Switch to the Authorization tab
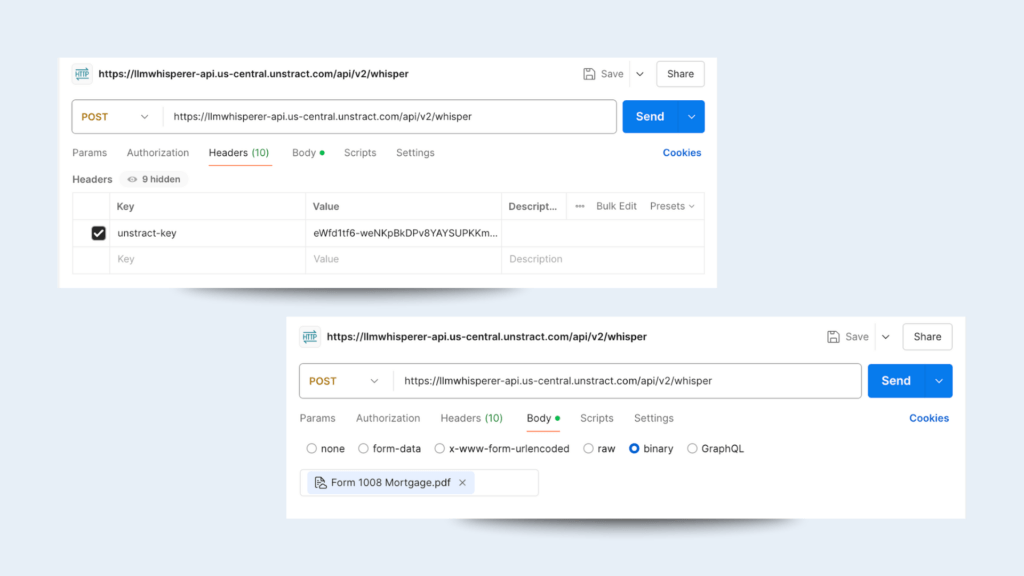1024x576 pixels. pos(157,152)
